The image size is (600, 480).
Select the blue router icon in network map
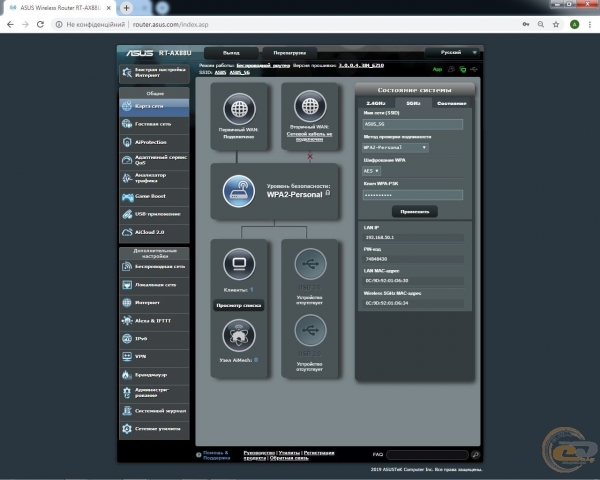(239, 191)
